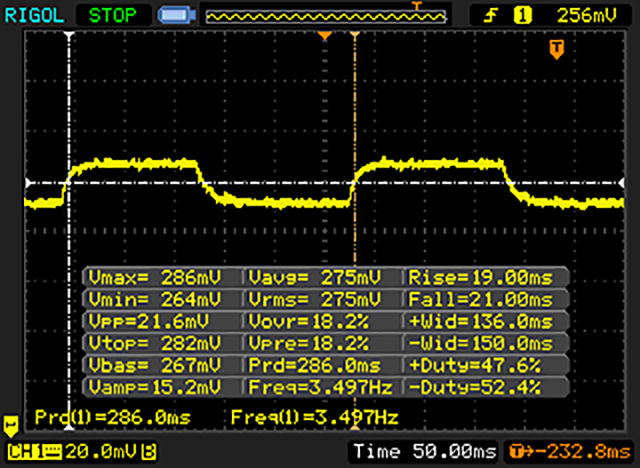
Task: Click the Vpp=21.6mV measurement
Action: click(149, 322)
